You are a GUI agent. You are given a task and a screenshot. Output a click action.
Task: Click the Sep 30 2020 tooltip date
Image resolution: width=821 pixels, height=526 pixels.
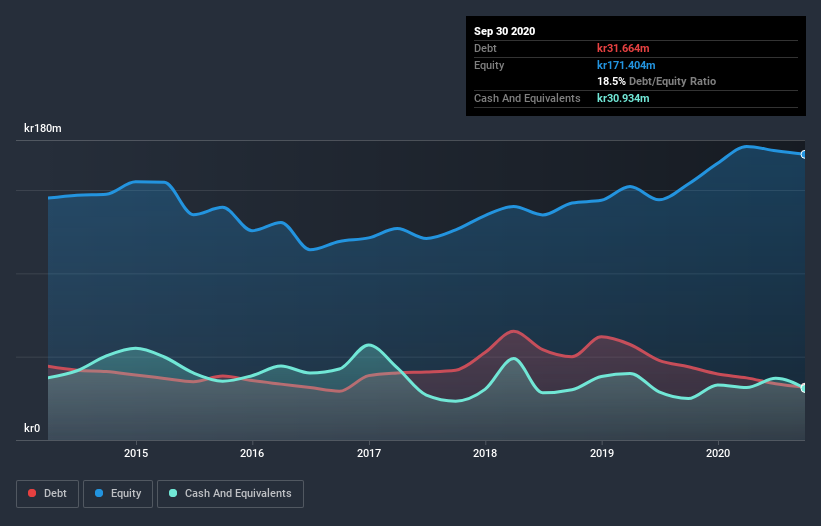pyautogui.click(x=505, y=31)
